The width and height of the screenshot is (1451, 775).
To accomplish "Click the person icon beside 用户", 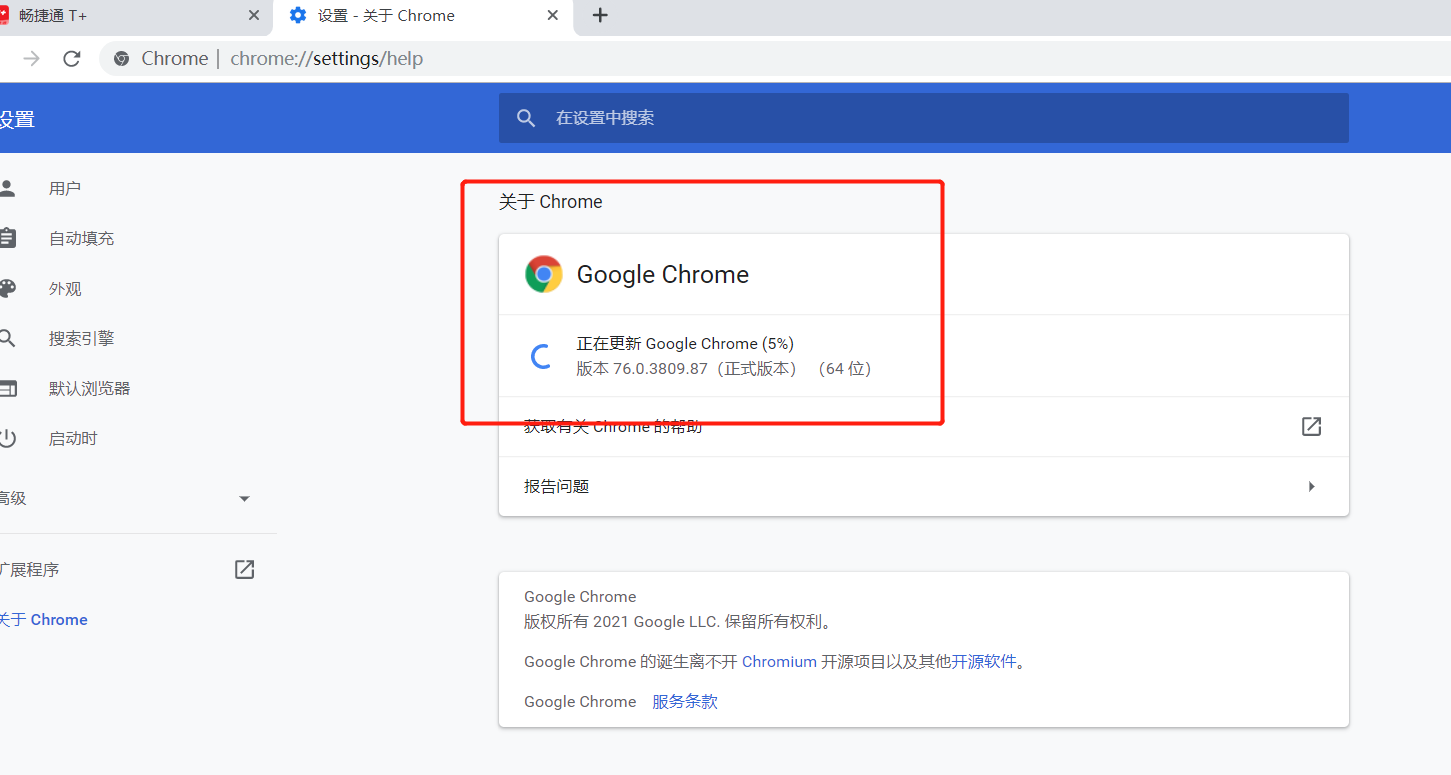I will (7, 188).
